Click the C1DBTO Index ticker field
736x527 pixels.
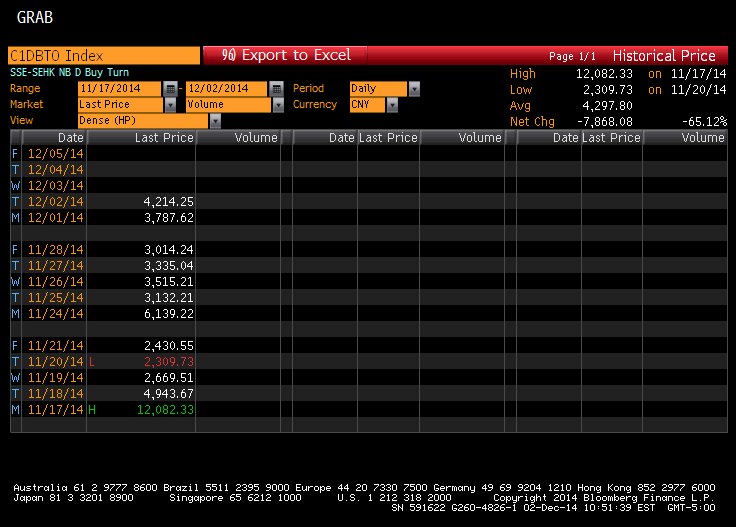104,55
